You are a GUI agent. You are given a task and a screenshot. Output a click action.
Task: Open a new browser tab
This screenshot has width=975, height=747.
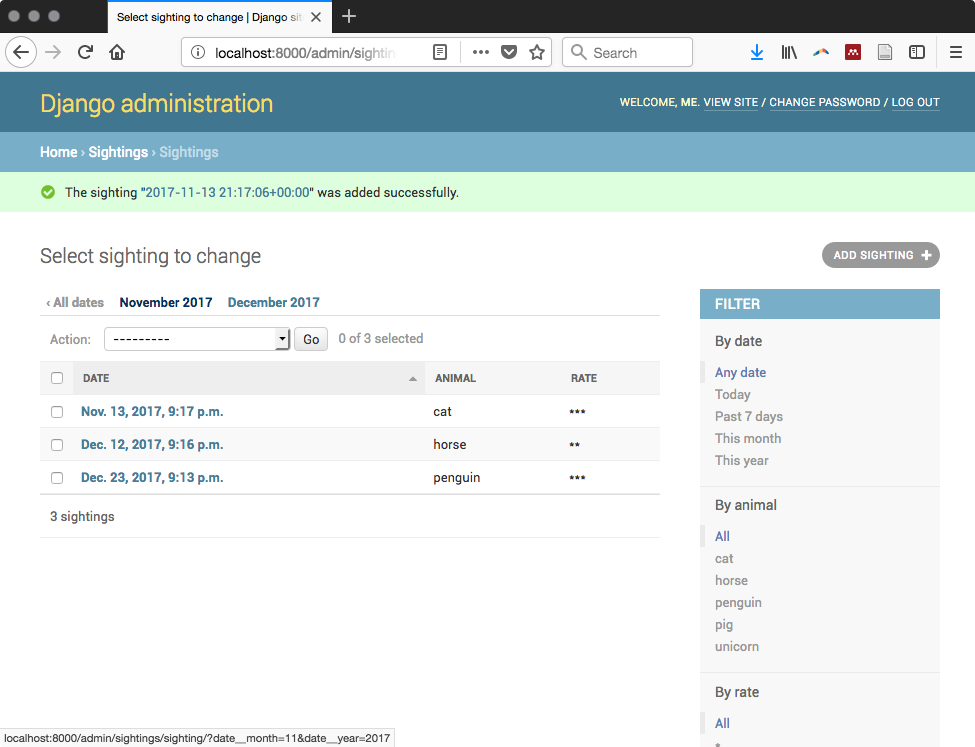[349, 17]
